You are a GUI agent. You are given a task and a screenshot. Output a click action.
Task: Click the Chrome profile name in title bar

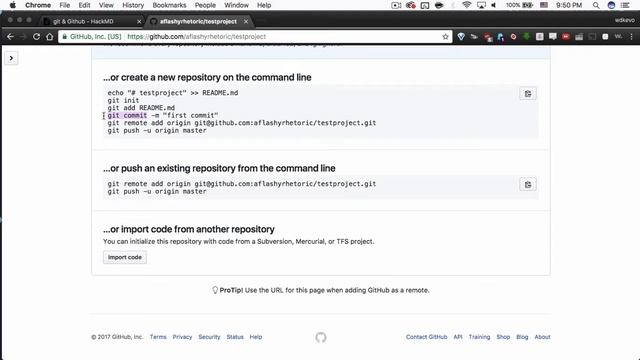coord(624,20)
